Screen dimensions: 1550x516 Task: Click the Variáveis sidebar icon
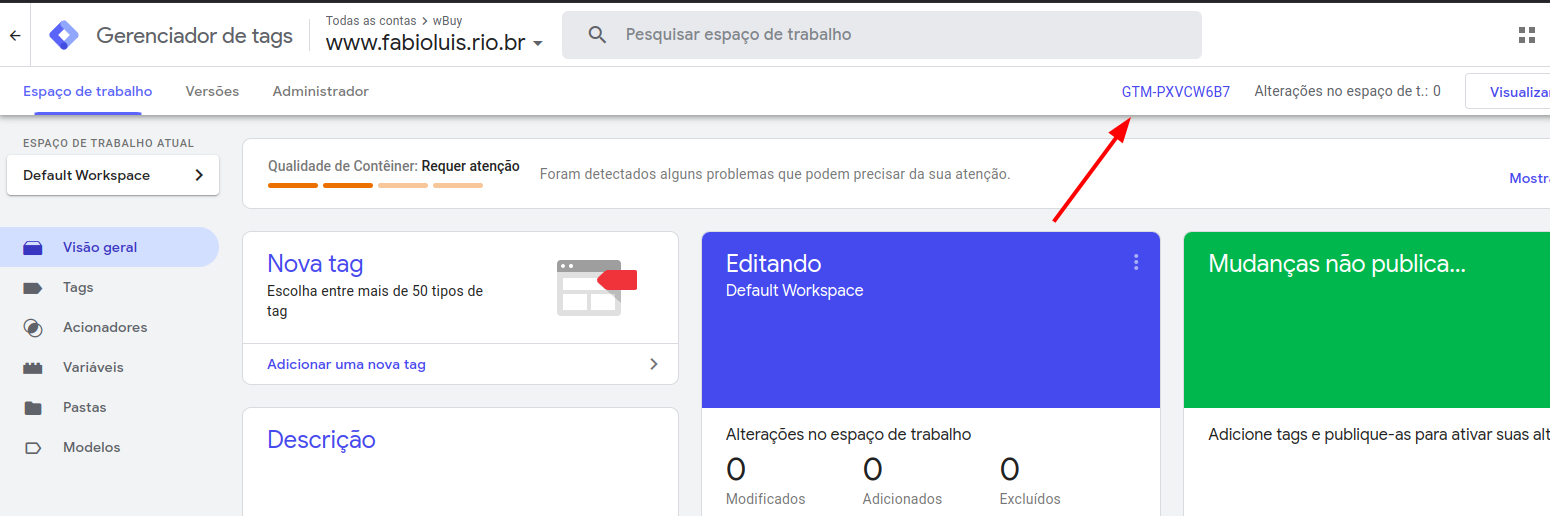click(x=33, y=368)
